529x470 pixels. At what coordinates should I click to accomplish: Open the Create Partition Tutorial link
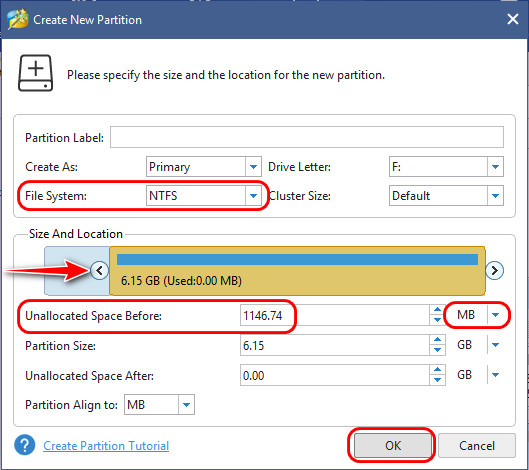coord(106,446)
